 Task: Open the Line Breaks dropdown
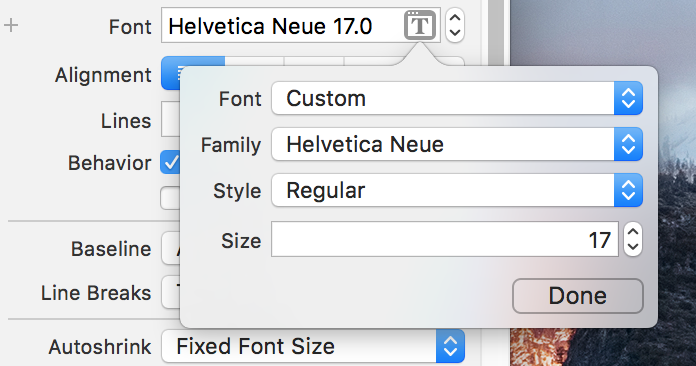click(171, 292)
